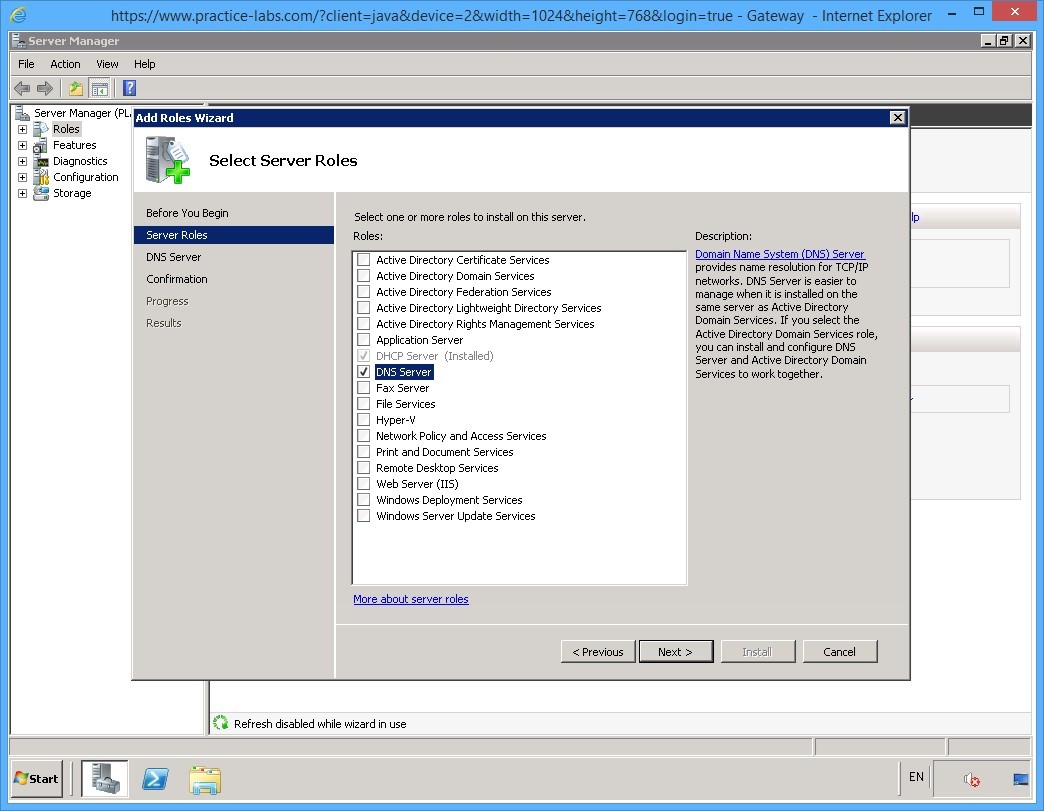
Task: Click the Forward navigation arrow in toolbar
Action: [42, 88]
